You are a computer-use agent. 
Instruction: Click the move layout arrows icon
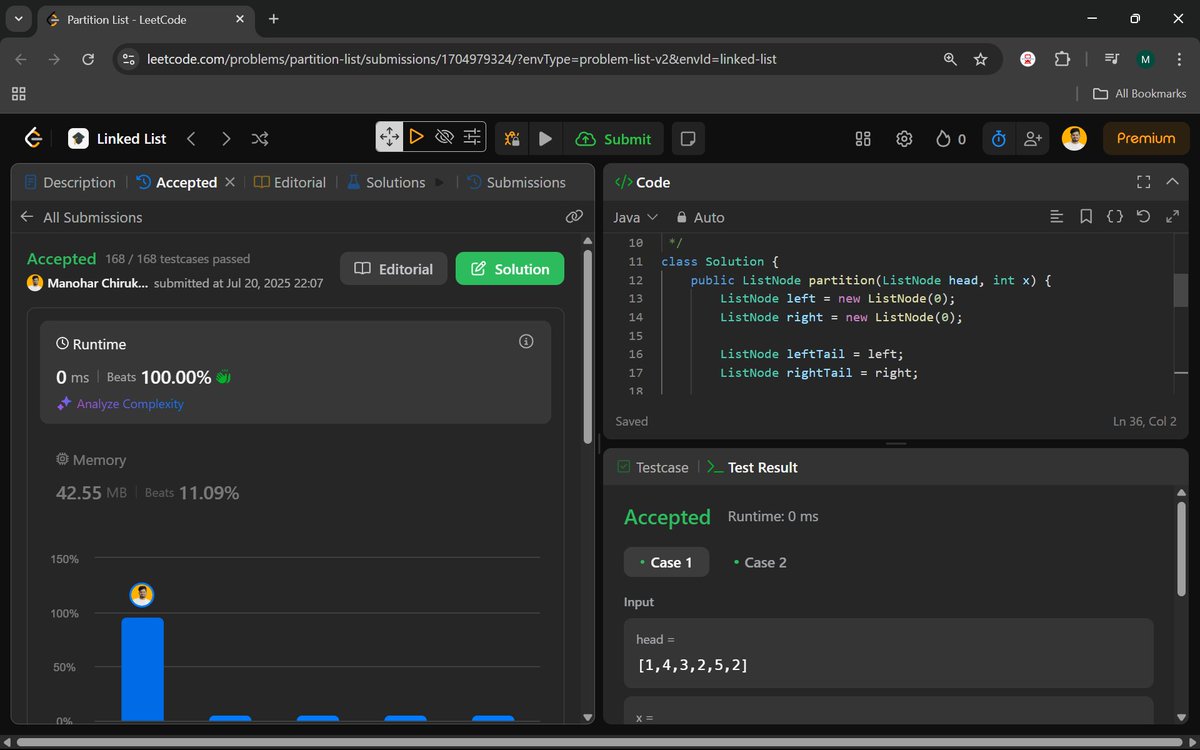click(x=389, y=137)
